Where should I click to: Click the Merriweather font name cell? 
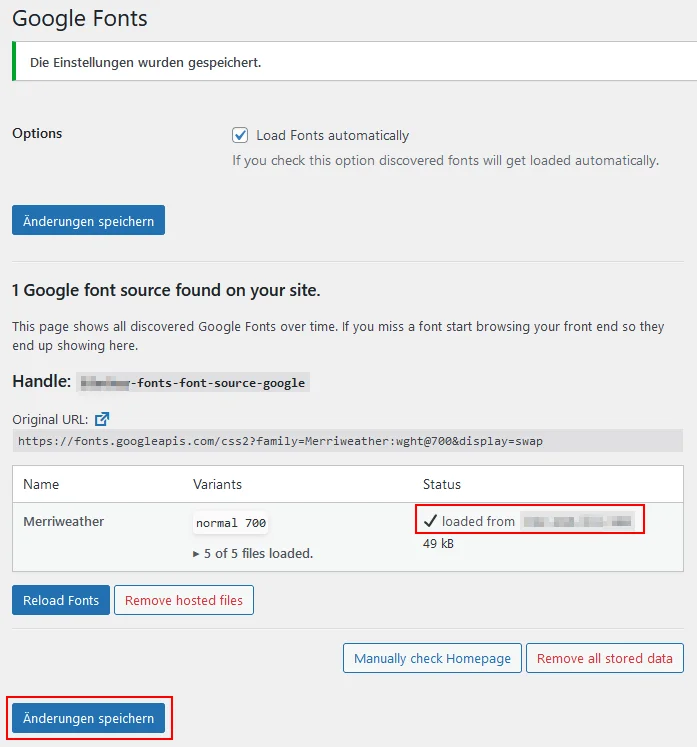(64, 522)
